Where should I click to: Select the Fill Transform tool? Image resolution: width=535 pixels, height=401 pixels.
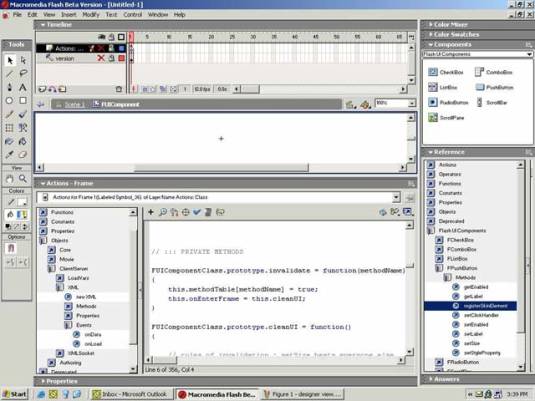[23, 128]
